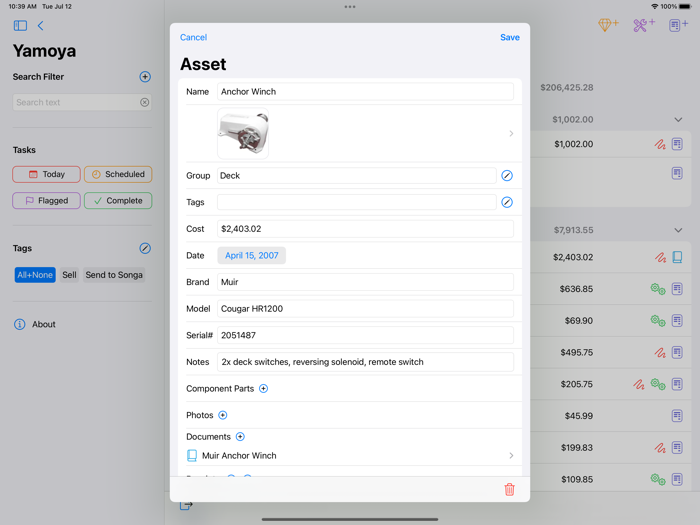Click the Serial# field 2051487

pyautogui.click(x=365, y=335)
